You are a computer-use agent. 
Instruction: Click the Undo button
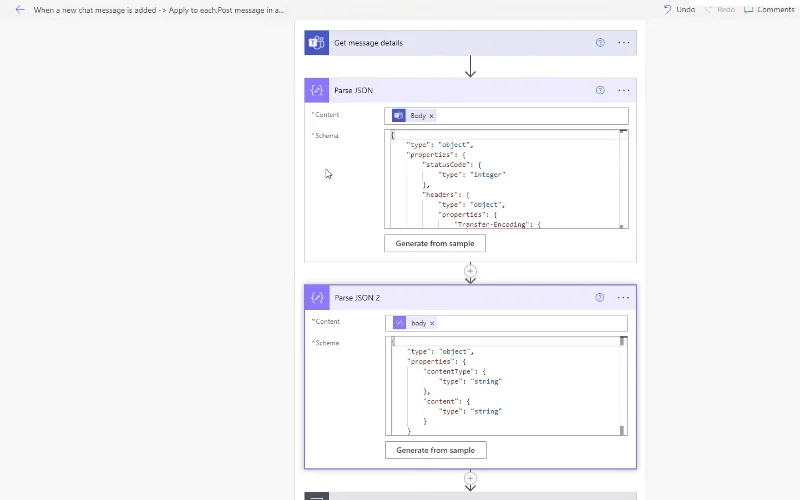(x=679, y=9)
